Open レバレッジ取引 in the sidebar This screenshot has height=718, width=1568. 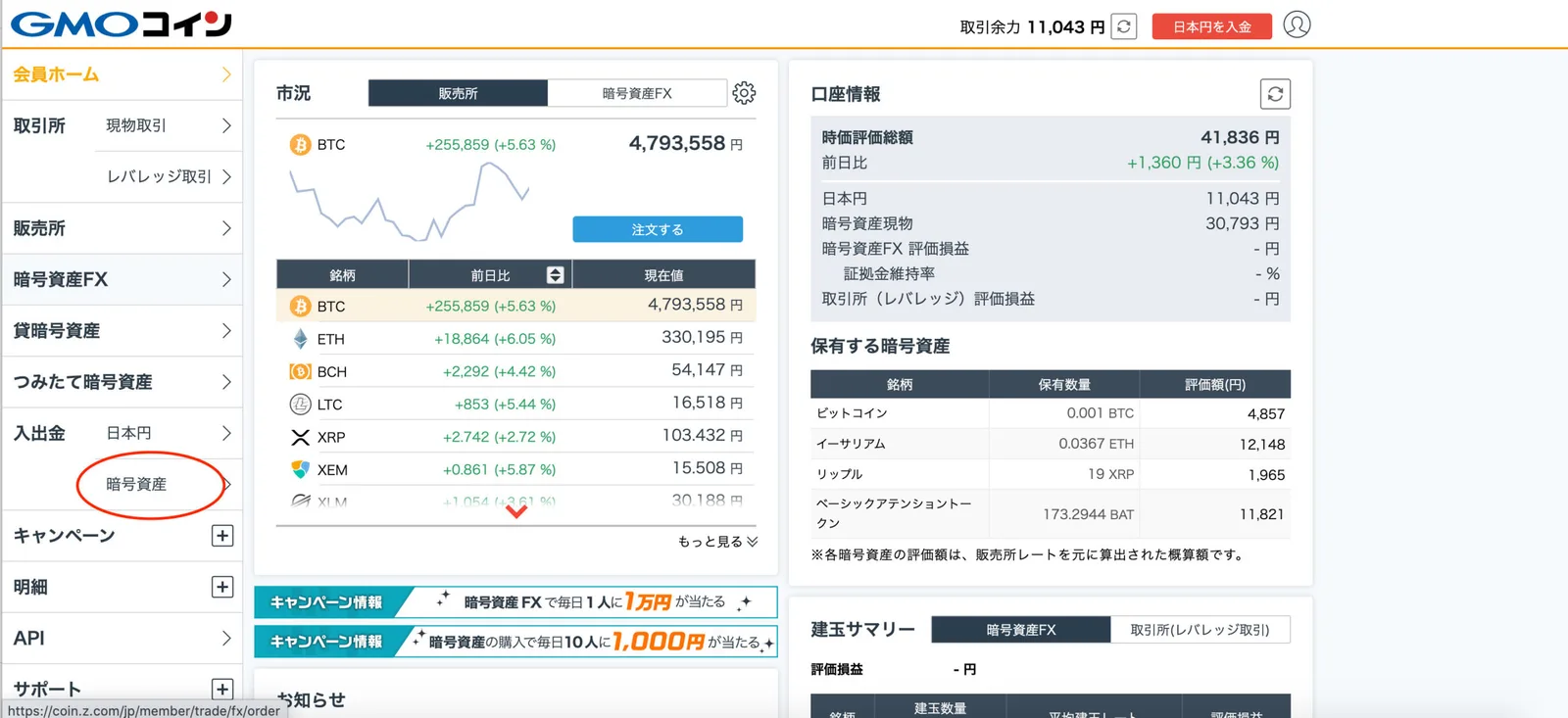pos(169,176)
